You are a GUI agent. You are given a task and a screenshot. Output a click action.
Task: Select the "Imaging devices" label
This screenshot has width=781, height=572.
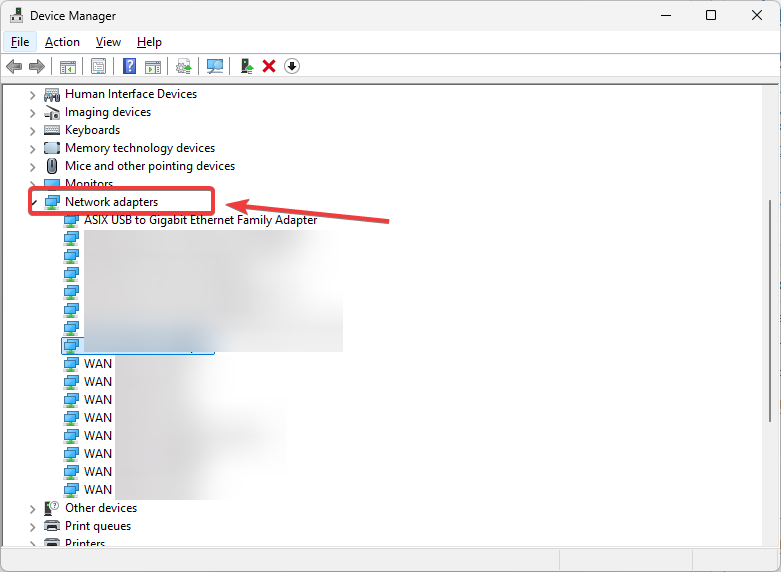click(x=108, y=112)
